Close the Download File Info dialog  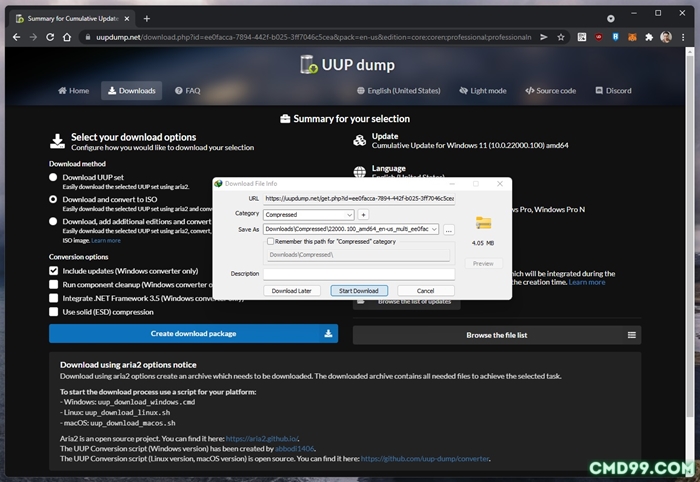point(500,183)
